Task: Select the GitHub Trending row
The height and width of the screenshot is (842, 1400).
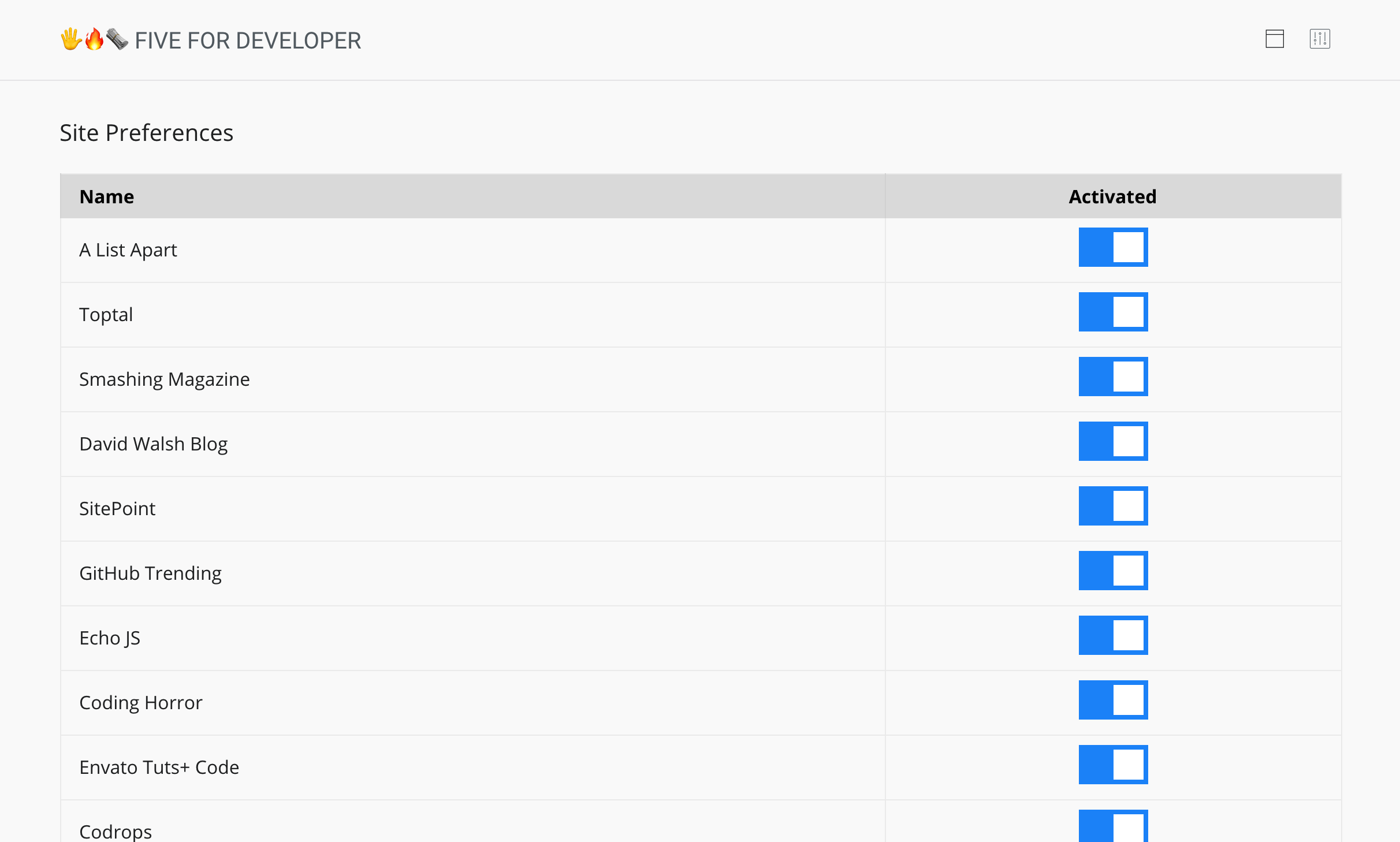Action: click(150, 573)
